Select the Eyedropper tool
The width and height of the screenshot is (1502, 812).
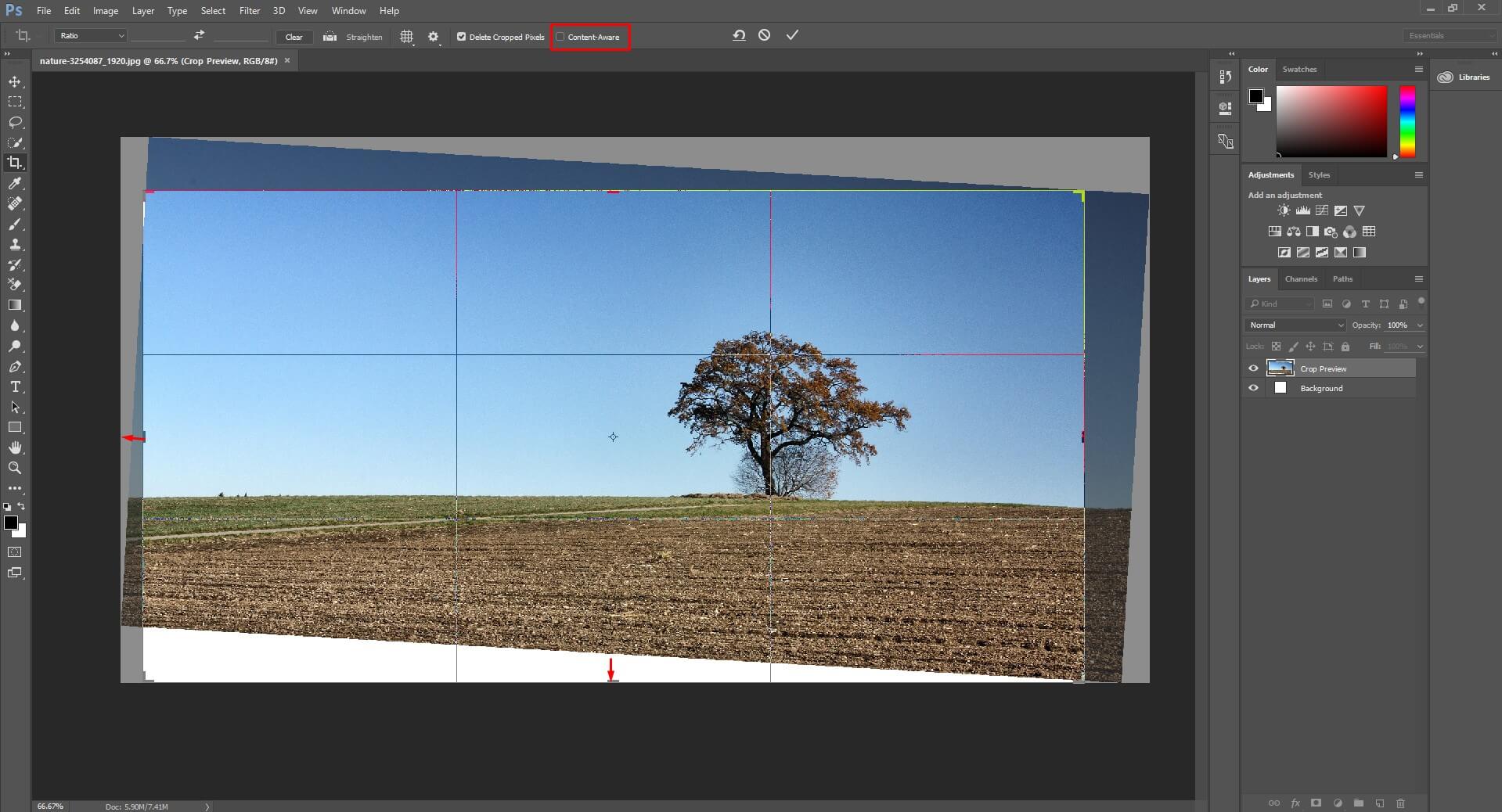pyautogui.click(x=15, y=183)
